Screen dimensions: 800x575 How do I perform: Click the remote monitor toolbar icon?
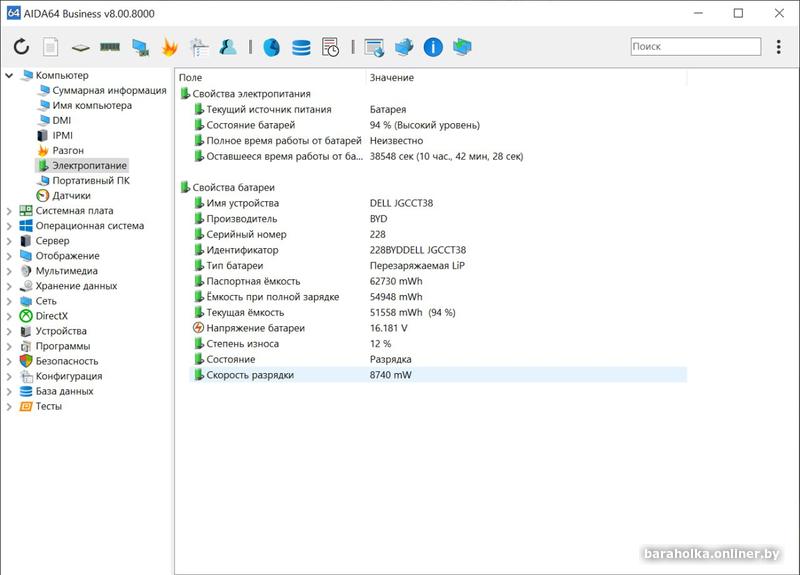click(x=462, y=47)
